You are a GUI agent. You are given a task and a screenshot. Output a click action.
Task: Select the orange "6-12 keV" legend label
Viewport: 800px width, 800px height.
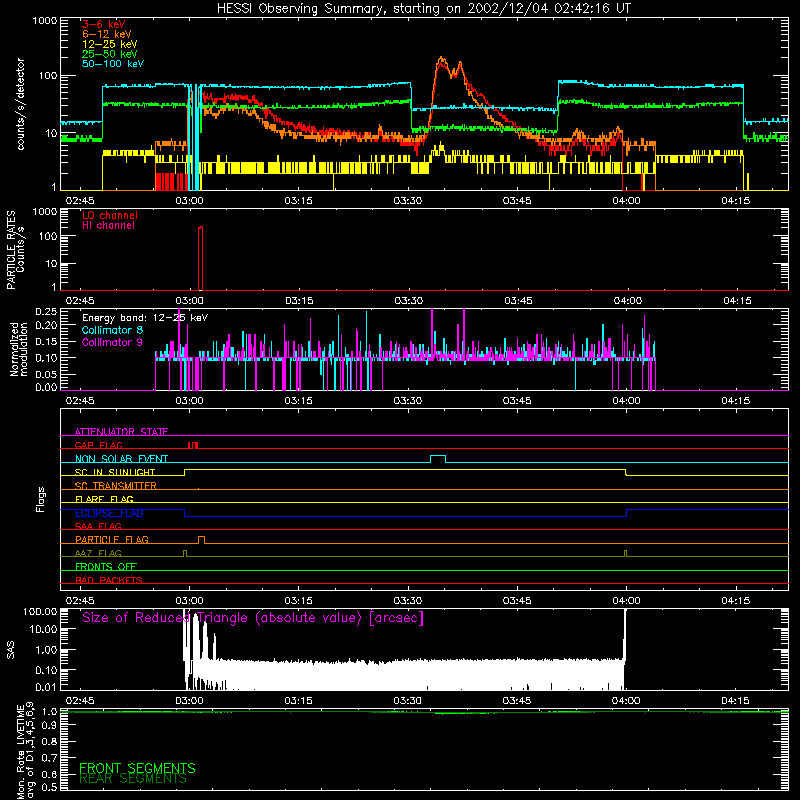[x=107, y=34]
